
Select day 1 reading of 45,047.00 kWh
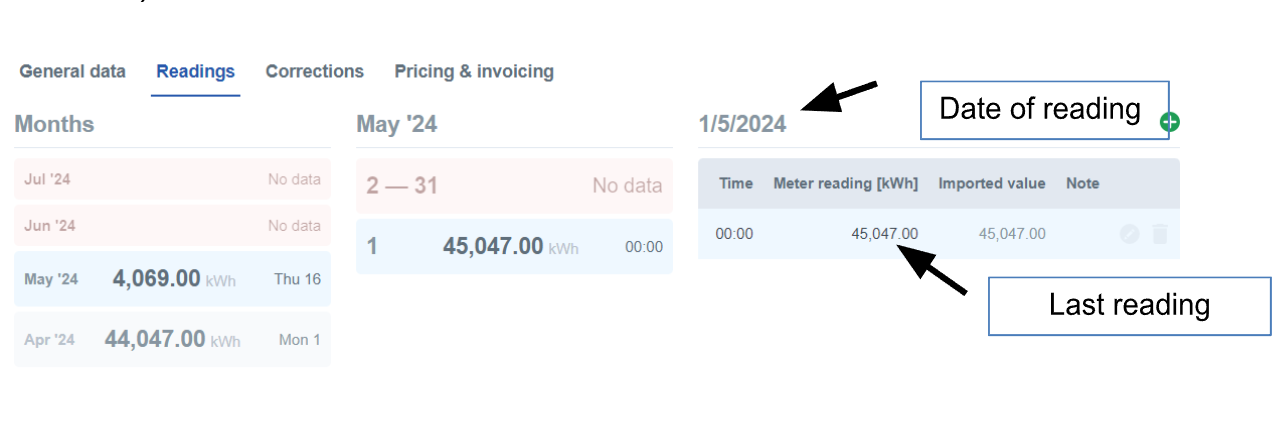coord(514,247)
